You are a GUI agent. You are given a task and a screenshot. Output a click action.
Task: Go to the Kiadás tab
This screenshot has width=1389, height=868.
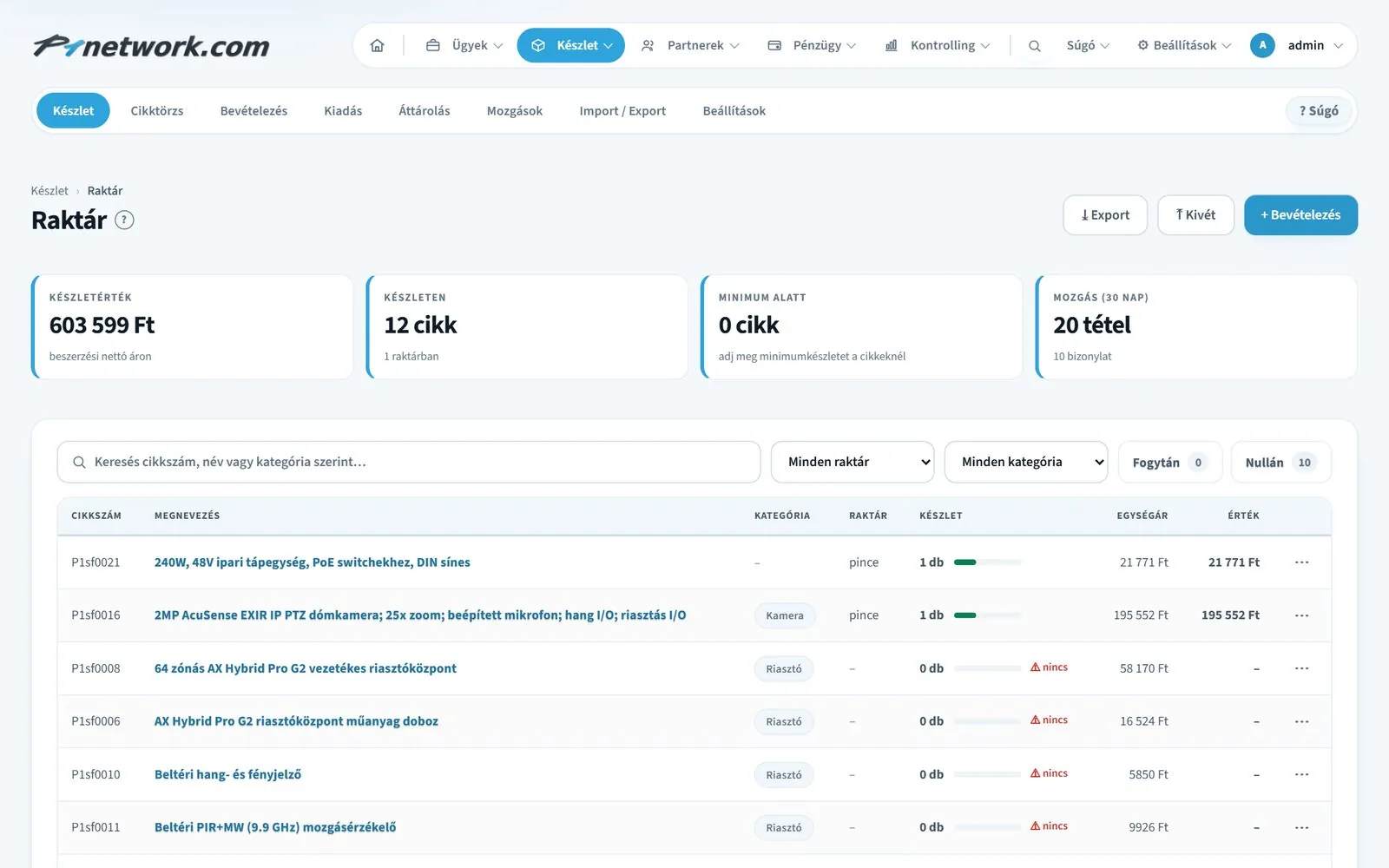[x=343, y=111]
